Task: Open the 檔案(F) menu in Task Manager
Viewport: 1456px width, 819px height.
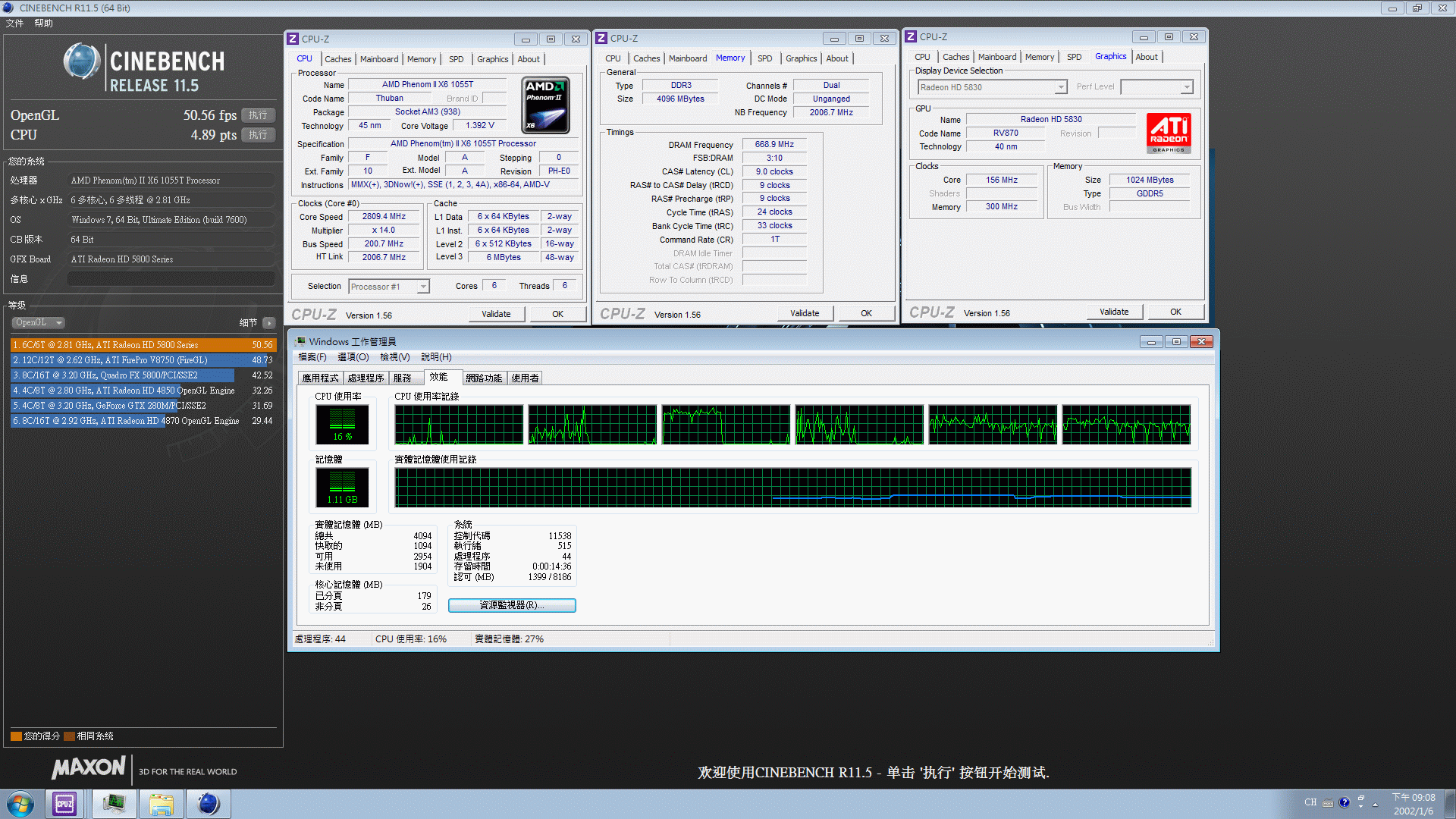Action: (312, 357)
